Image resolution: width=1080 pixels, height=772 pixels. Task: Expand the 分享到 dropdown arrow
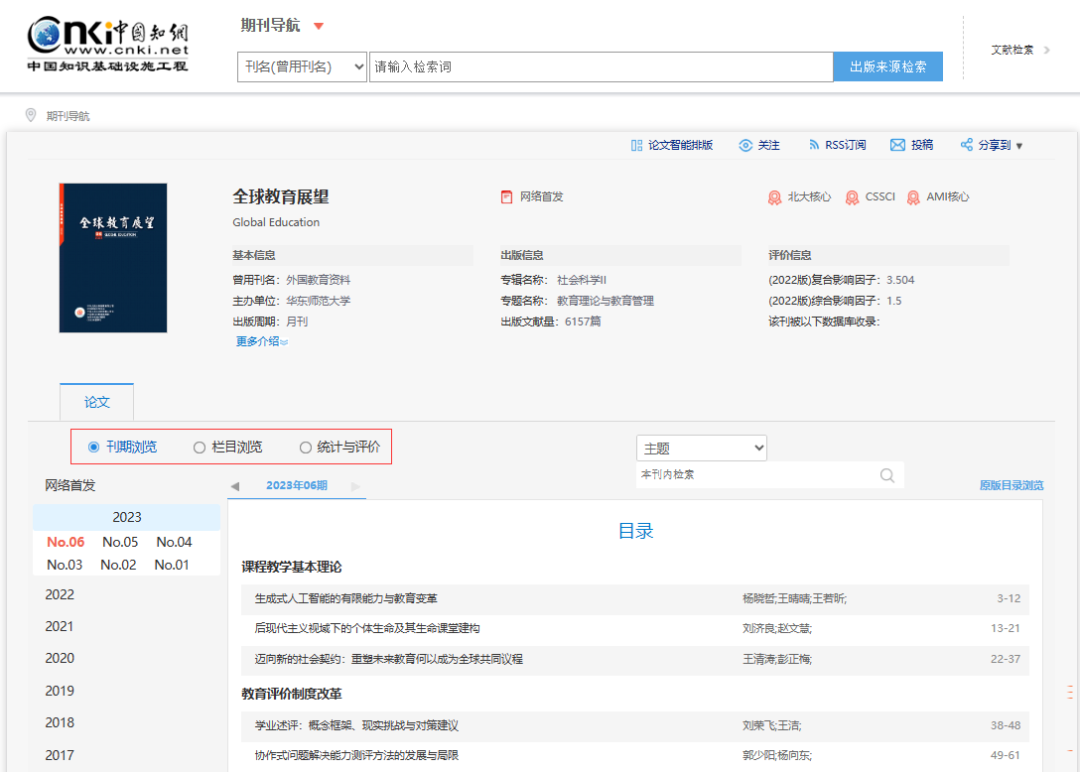coord(1019,146)
